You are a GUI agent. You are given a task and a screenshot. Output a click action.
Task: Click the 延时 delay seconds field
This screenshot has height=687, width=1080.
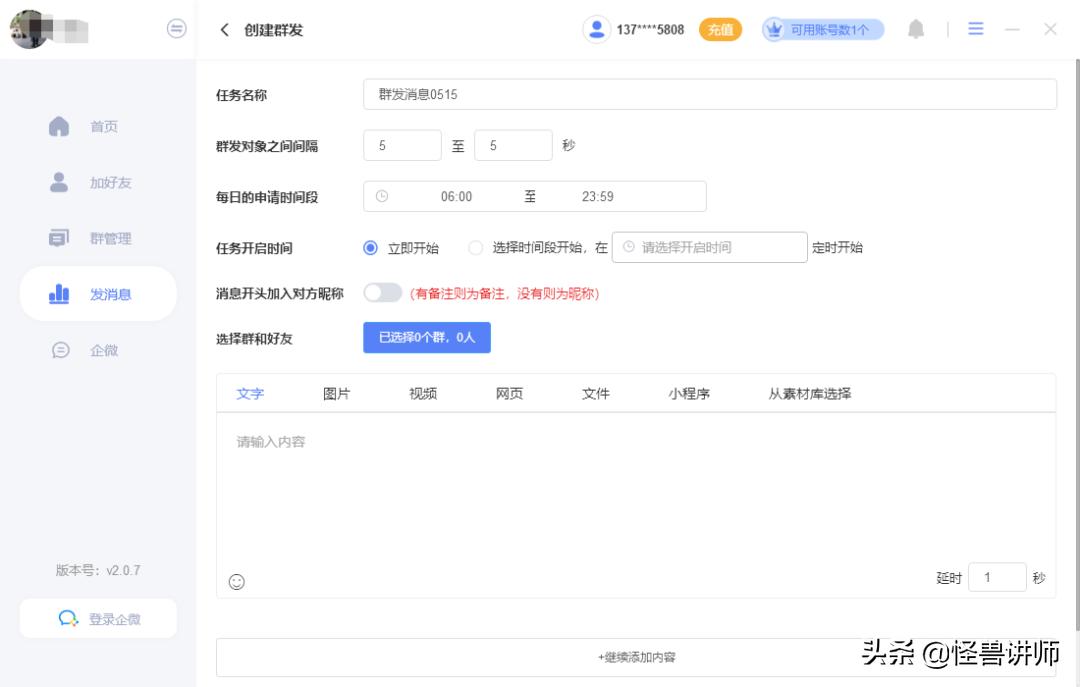coord(997,577)
